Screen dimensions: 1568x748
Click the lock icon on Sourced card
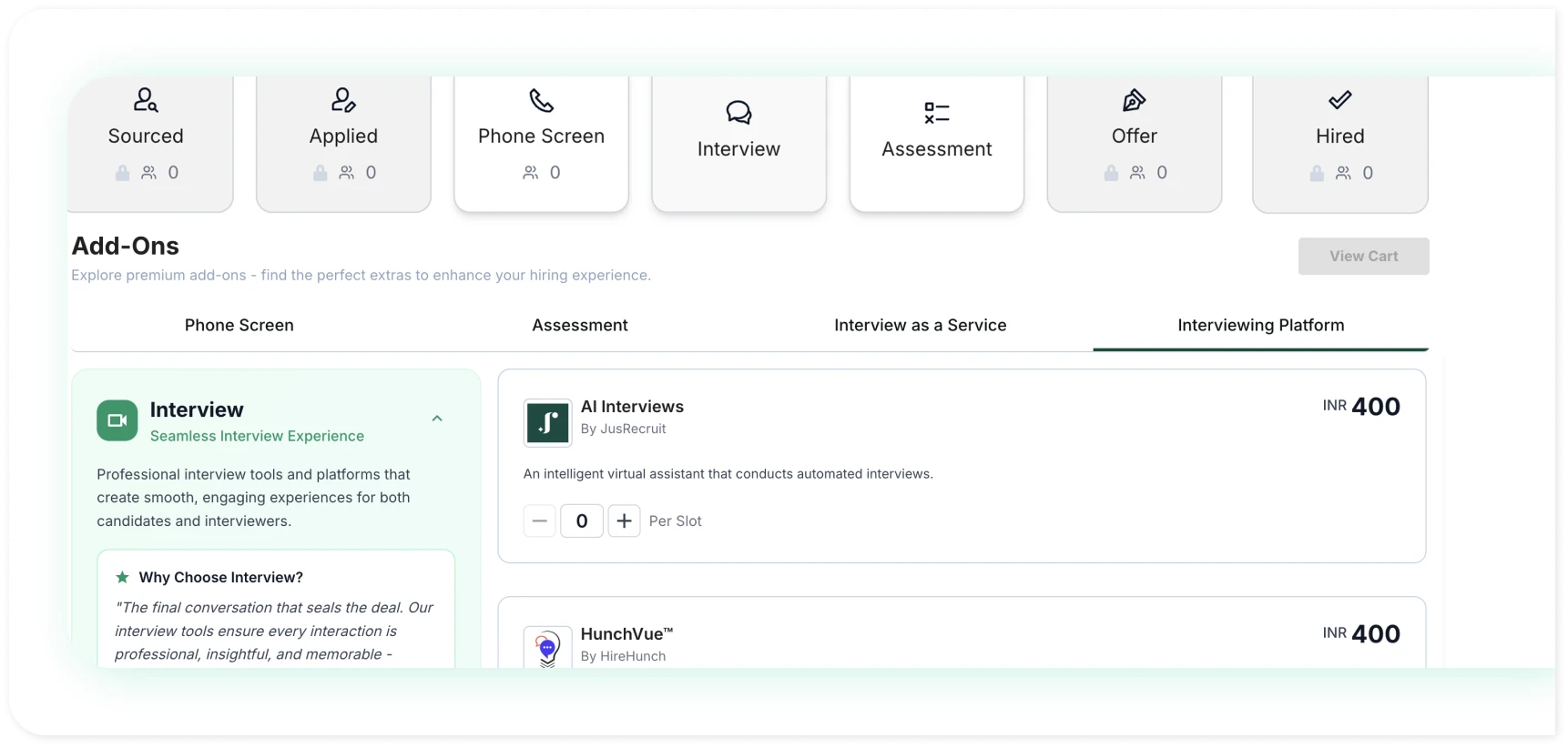[x=122, y=173]
